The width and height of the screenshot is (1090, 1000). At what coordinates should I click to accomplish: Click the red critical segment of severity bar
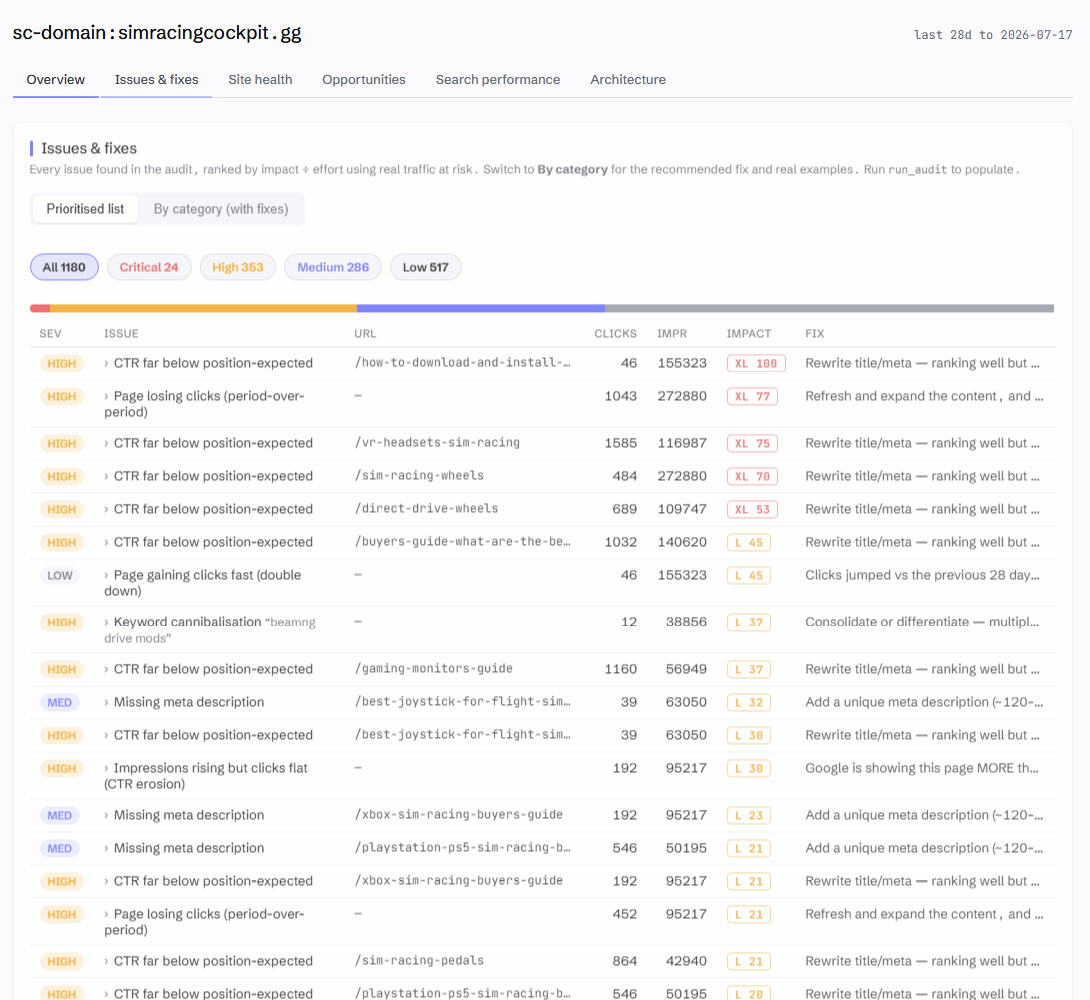40,308
